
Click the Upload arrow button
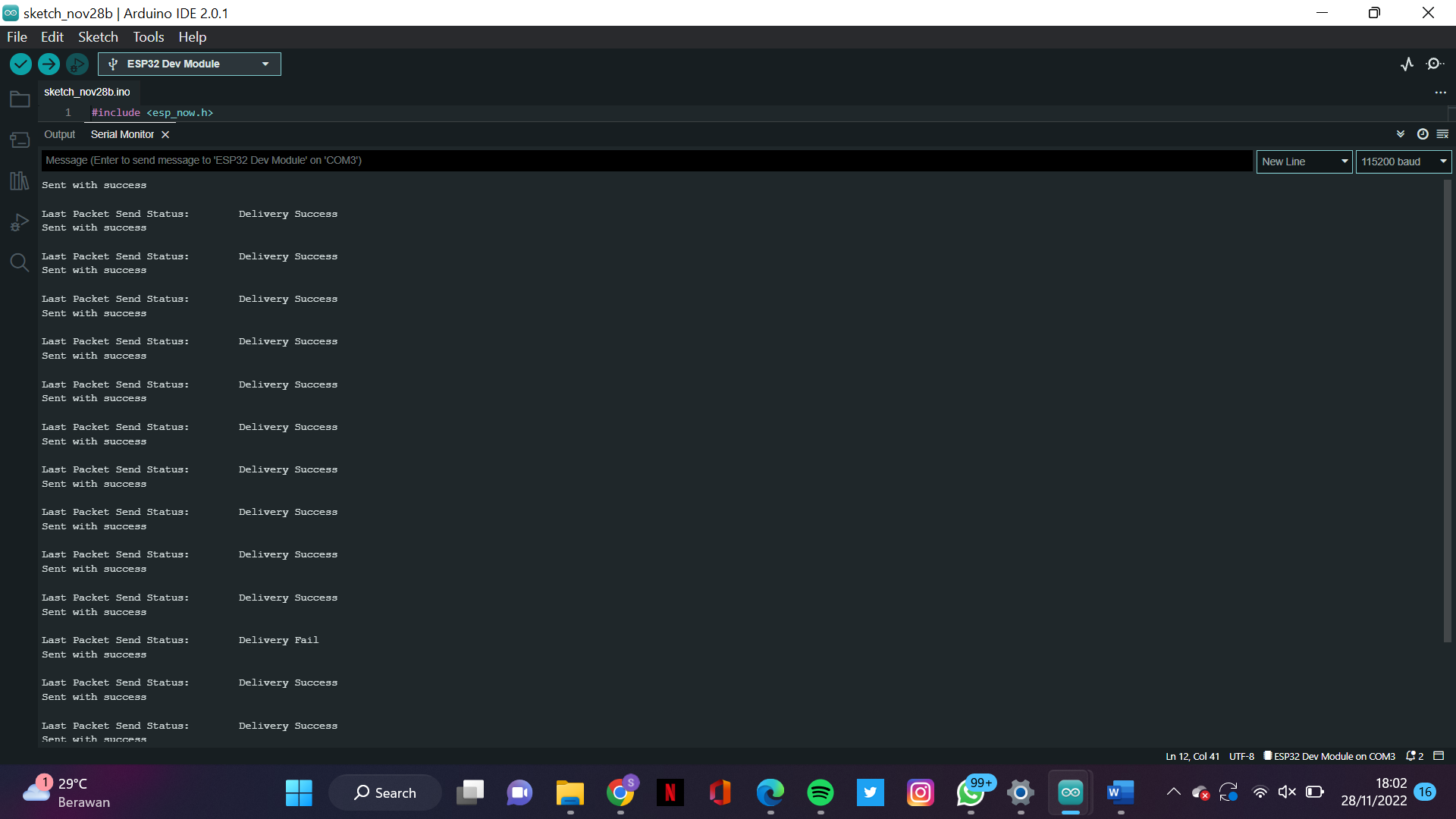point(49,64)
